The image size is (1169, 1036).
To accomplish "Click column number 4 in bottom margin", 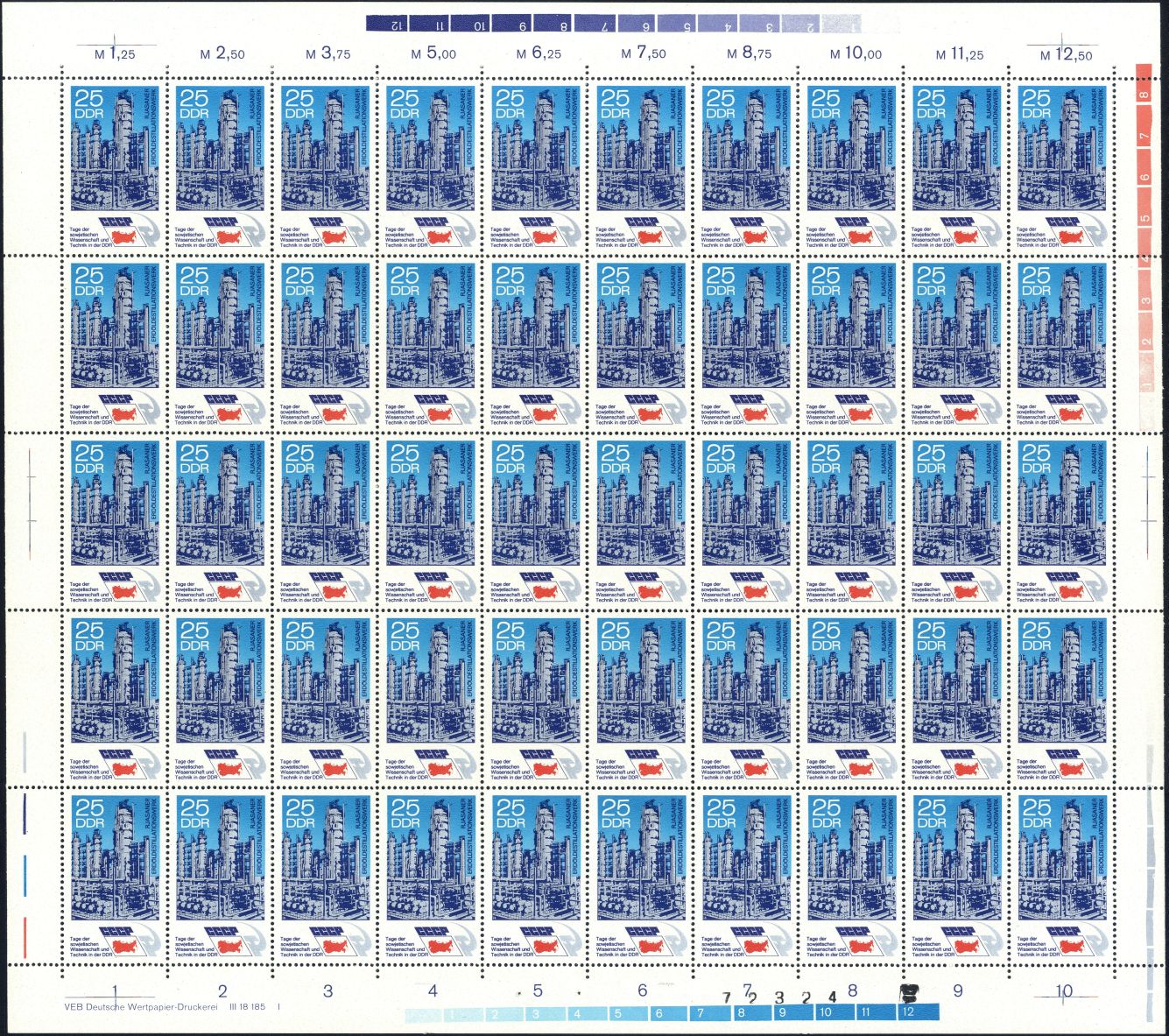I will (433, 991).
